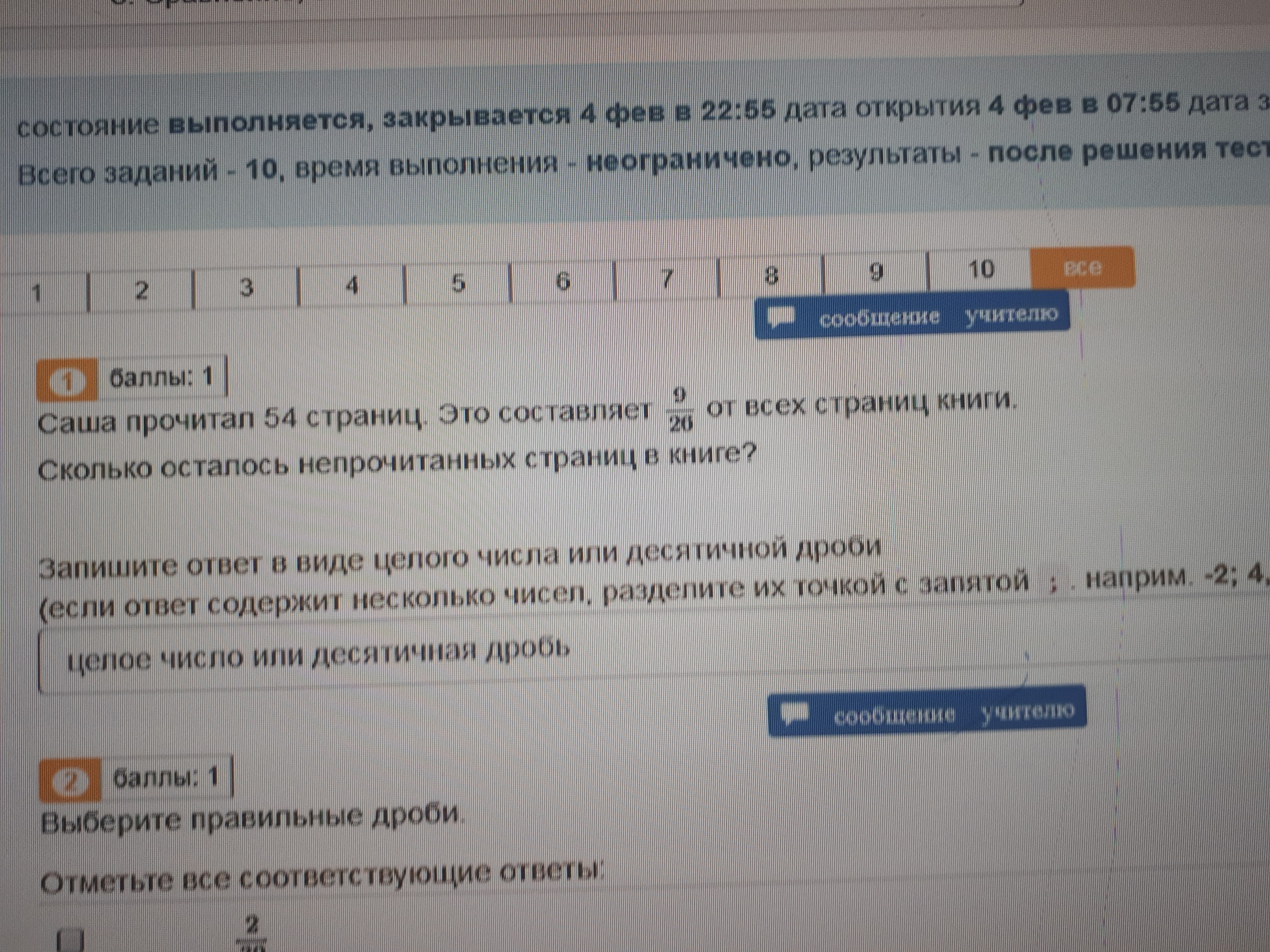Click 'баллы: 1' label of question 1
The image size is (1270, 952).
pos(162,376)
